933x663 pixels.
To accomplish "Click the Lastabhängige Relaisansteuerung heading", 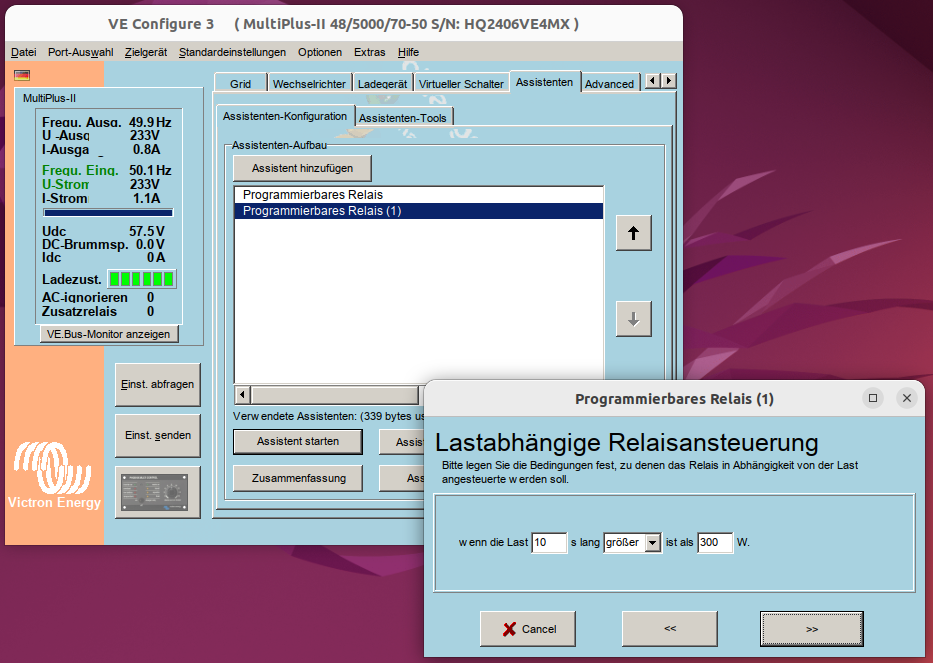I will tap(627, 443).
